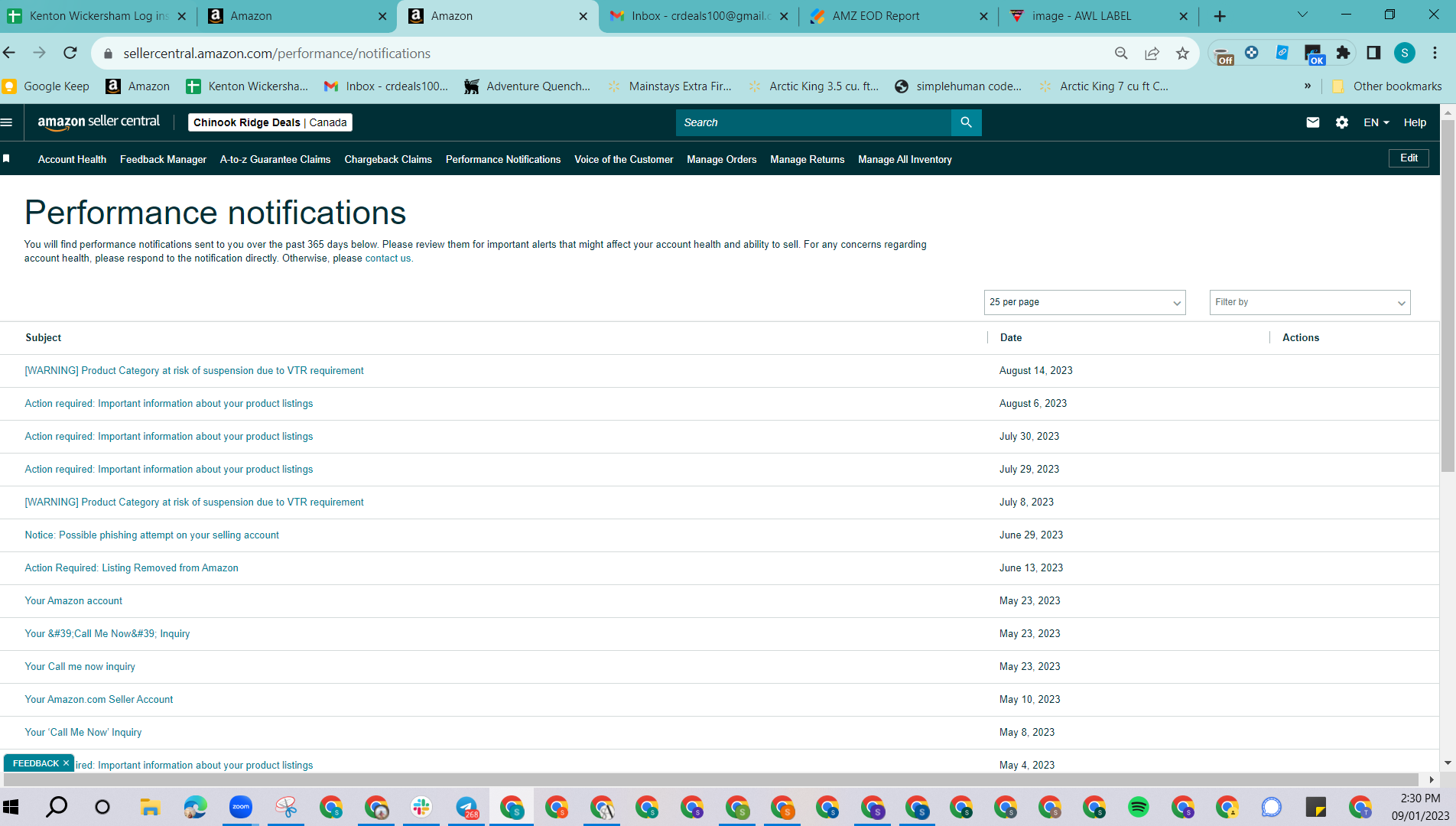Toggle the browser side panel icon
Viewport: 1456px width, 826px height.
[x=1373, y=53]
